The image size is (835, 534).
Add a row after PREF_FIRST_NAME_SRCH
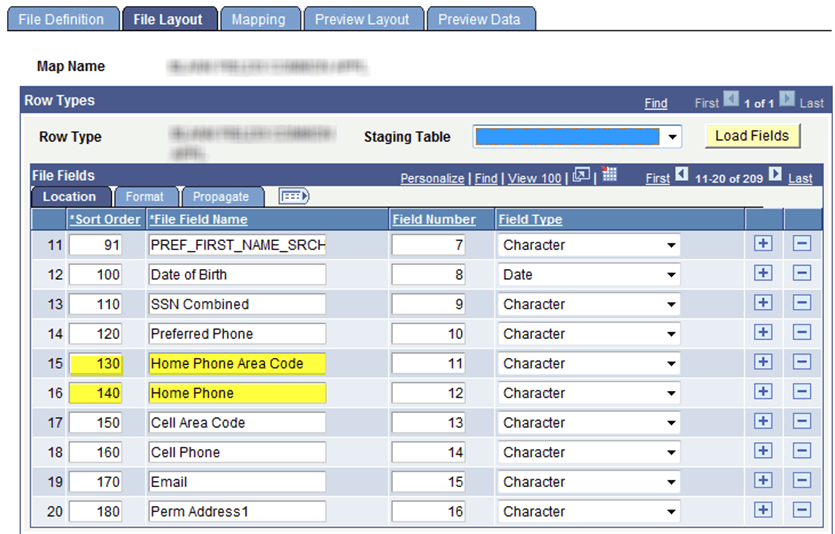click(x=763, y=244)
